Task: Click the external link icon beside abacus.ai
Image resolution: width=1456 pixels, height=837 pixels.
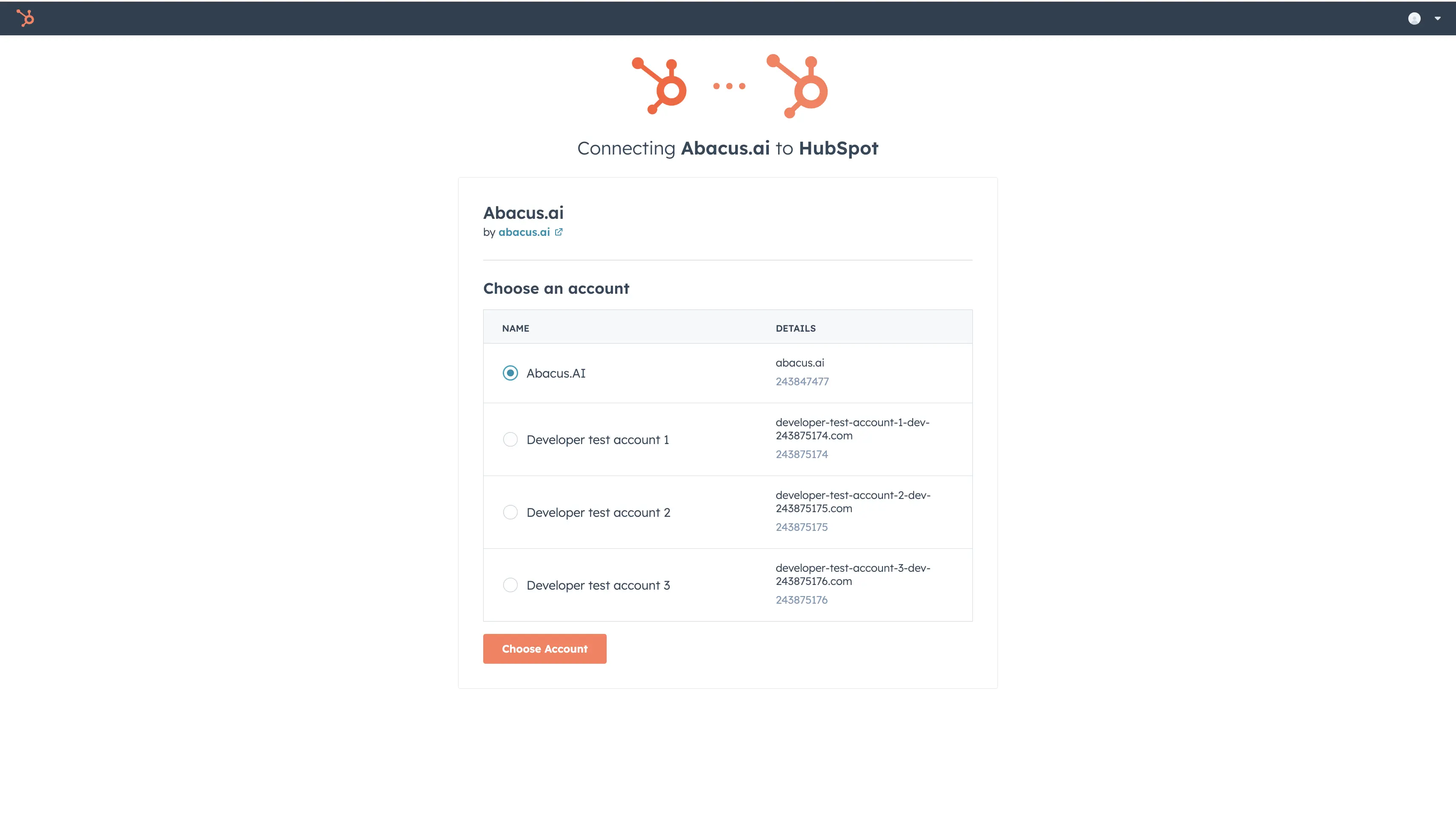Action: pyautogui.click(x=559, y=232)
